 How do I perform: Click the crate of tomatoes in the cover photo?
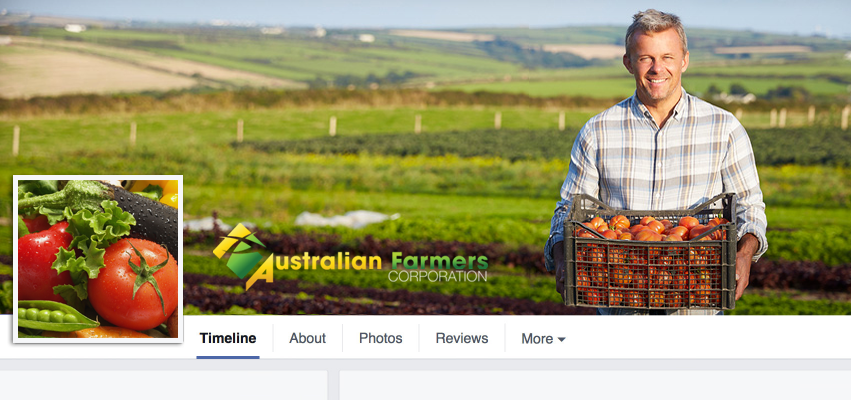(x=650, y=252)
